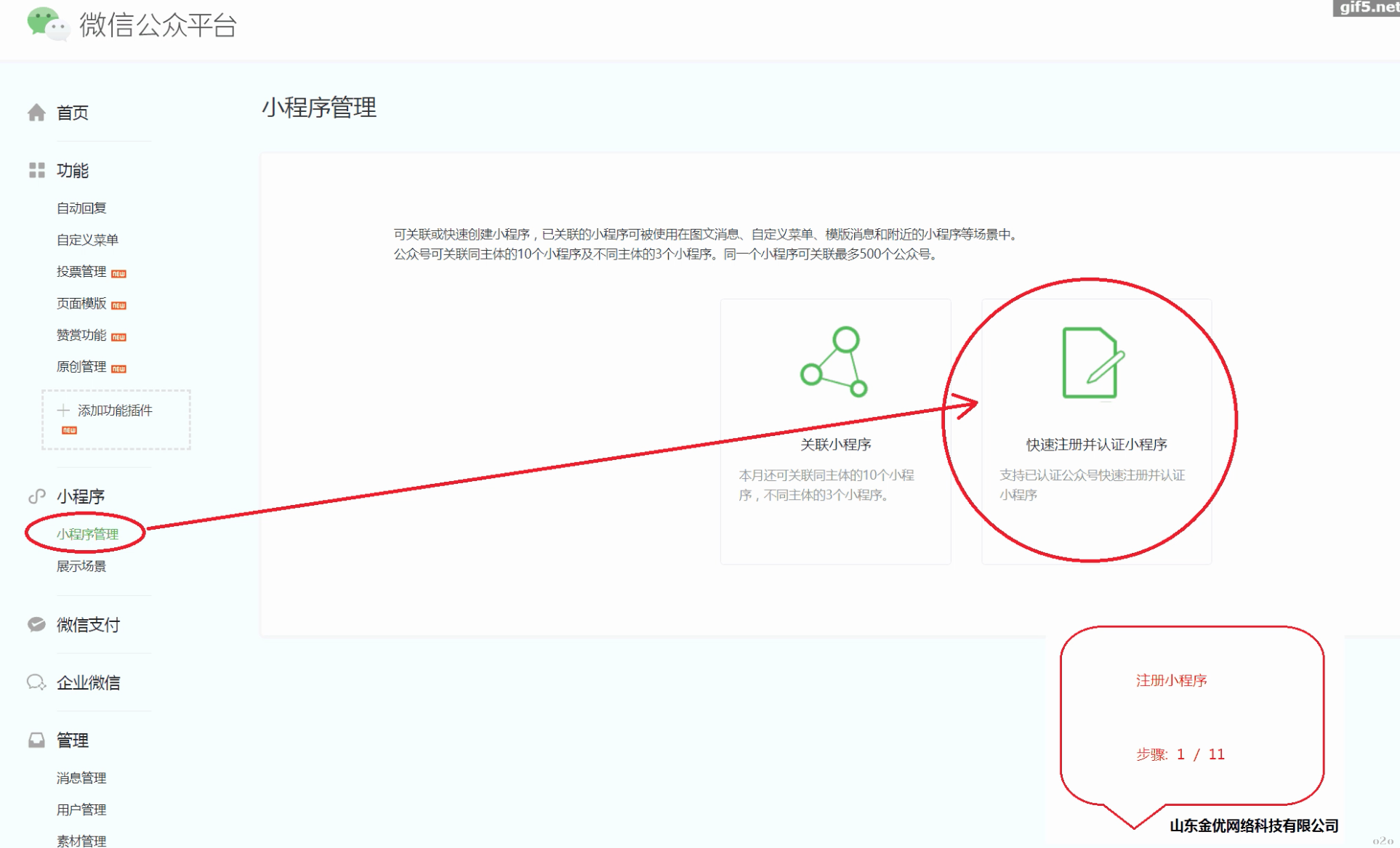Click the grid icon beside 功能

click(36, 171)
